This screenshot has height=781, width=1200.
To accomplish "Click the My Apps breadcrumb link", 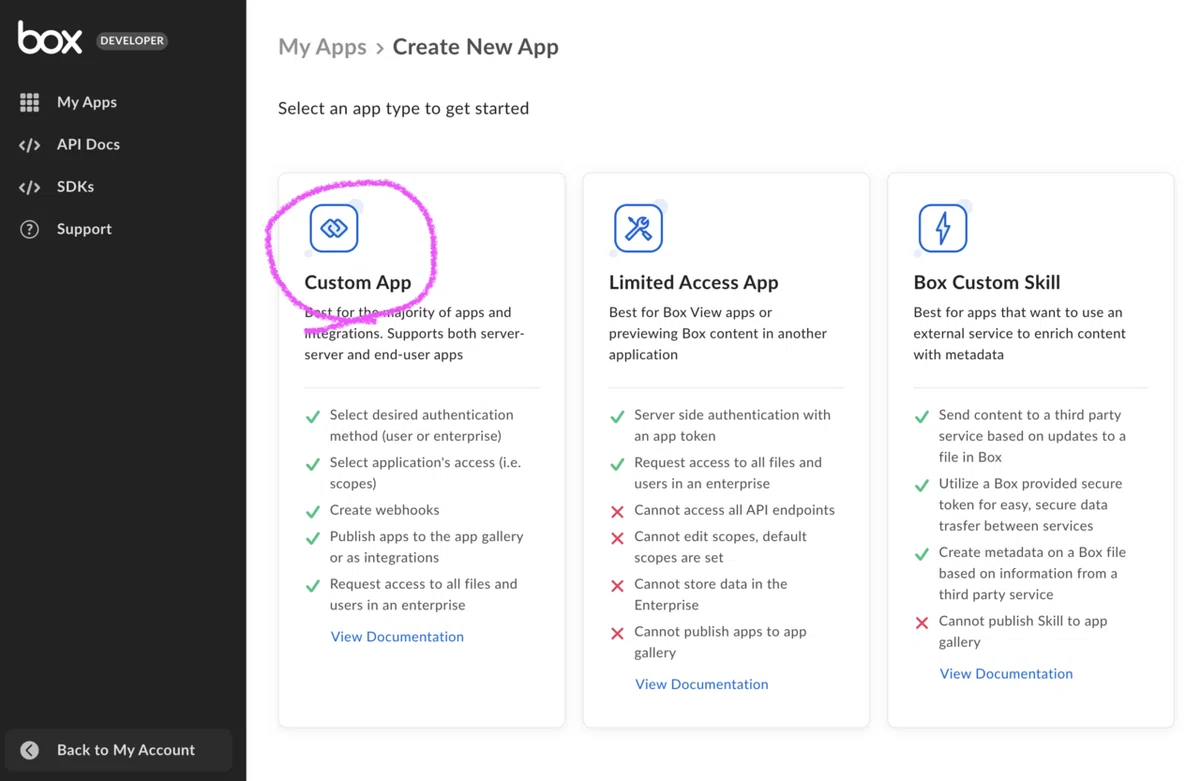I will tap(322, 47).
